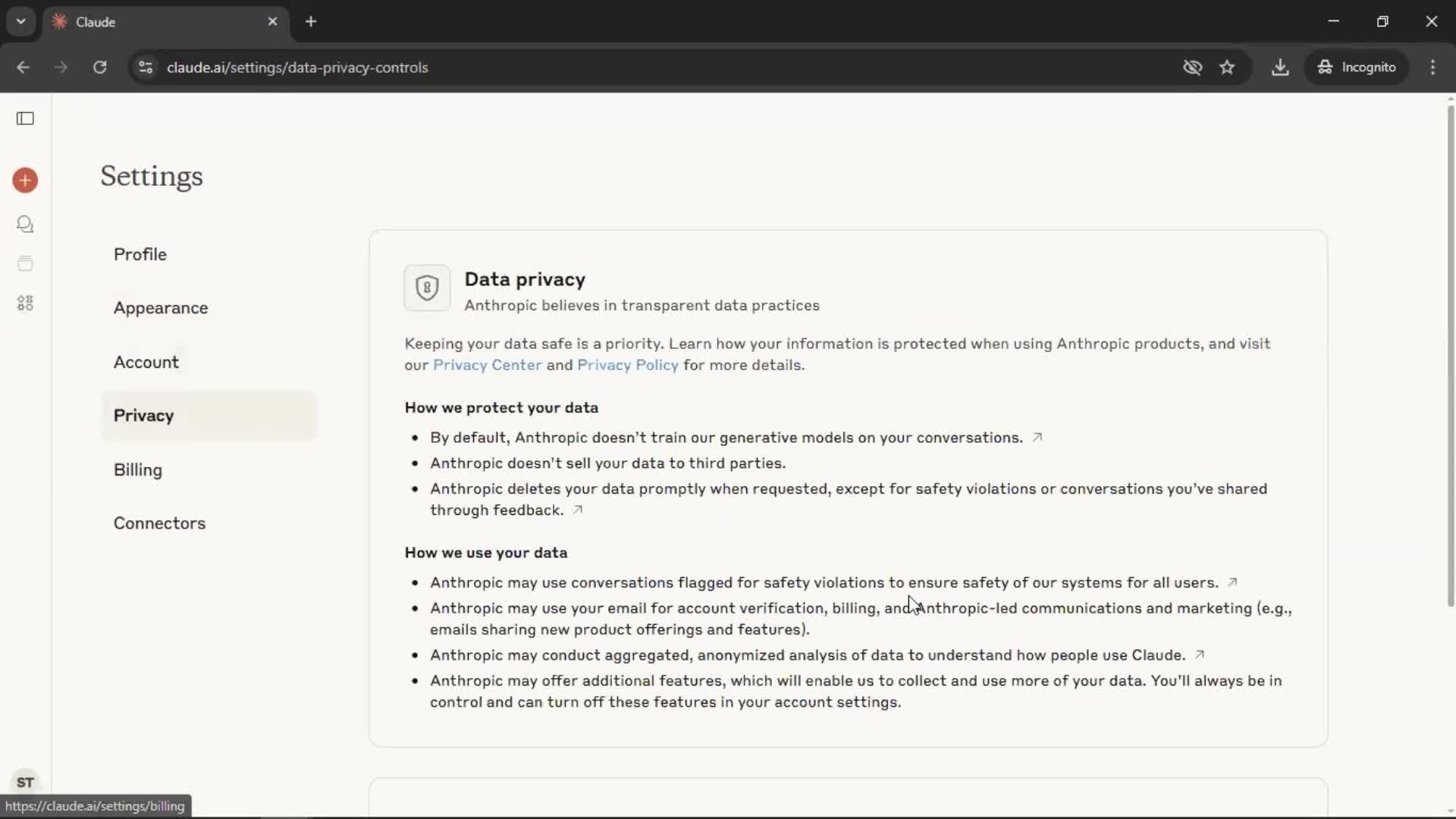The width and height of the screenshot is (1456, 819).
Task: Start a new chat with the red plus icon
Action: click(x=25, y=180)
